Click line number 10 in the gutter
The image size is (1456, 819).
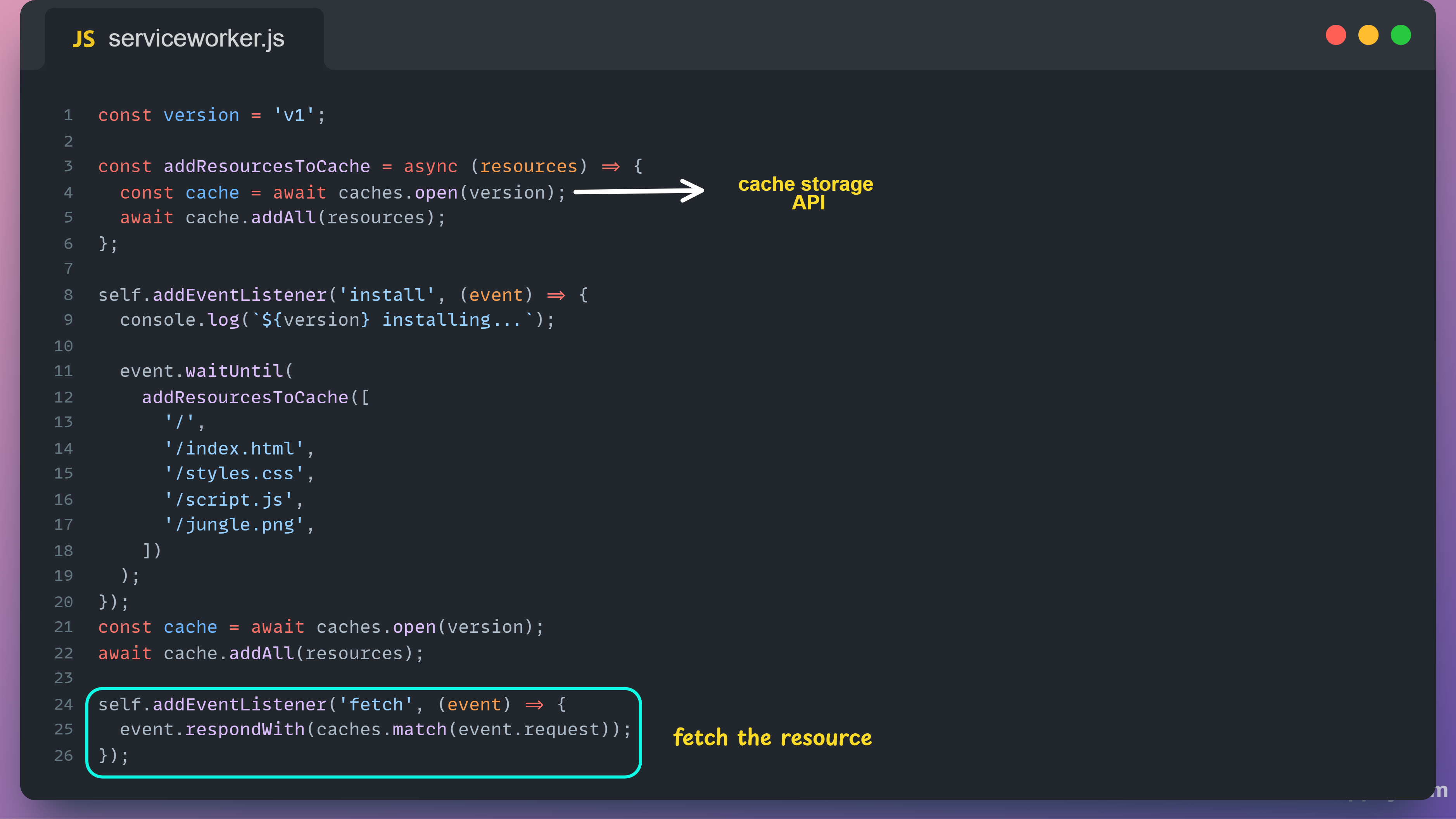pos(63,346)
